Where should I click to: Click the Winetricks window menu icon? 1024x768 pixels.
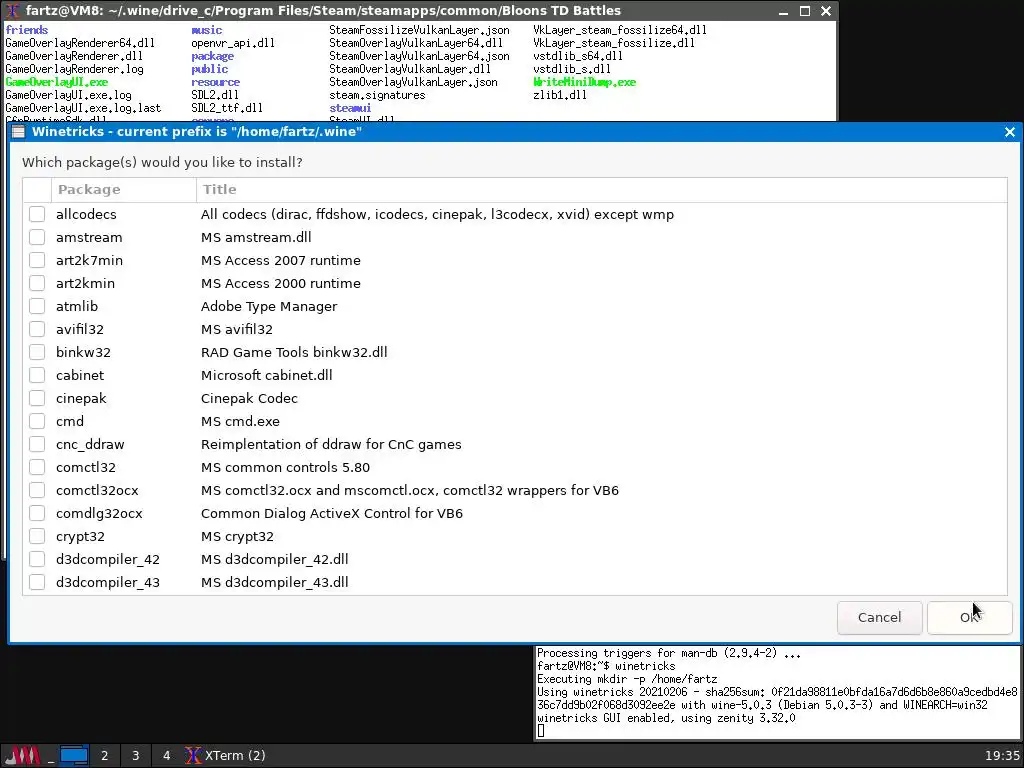tap(18, 132)
